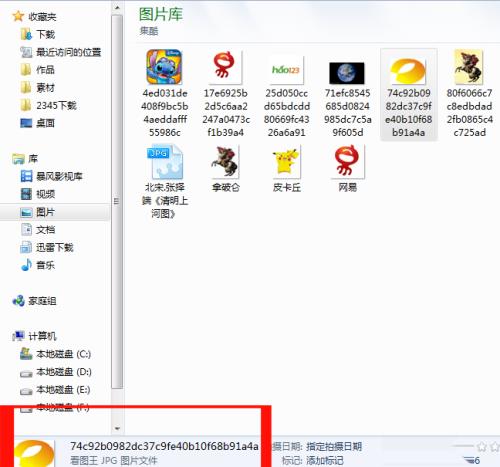Click the file name label 4ed031de408f9bc5b4aeddafff55986c
Screen dimensions: 500x467
point(165,113)
